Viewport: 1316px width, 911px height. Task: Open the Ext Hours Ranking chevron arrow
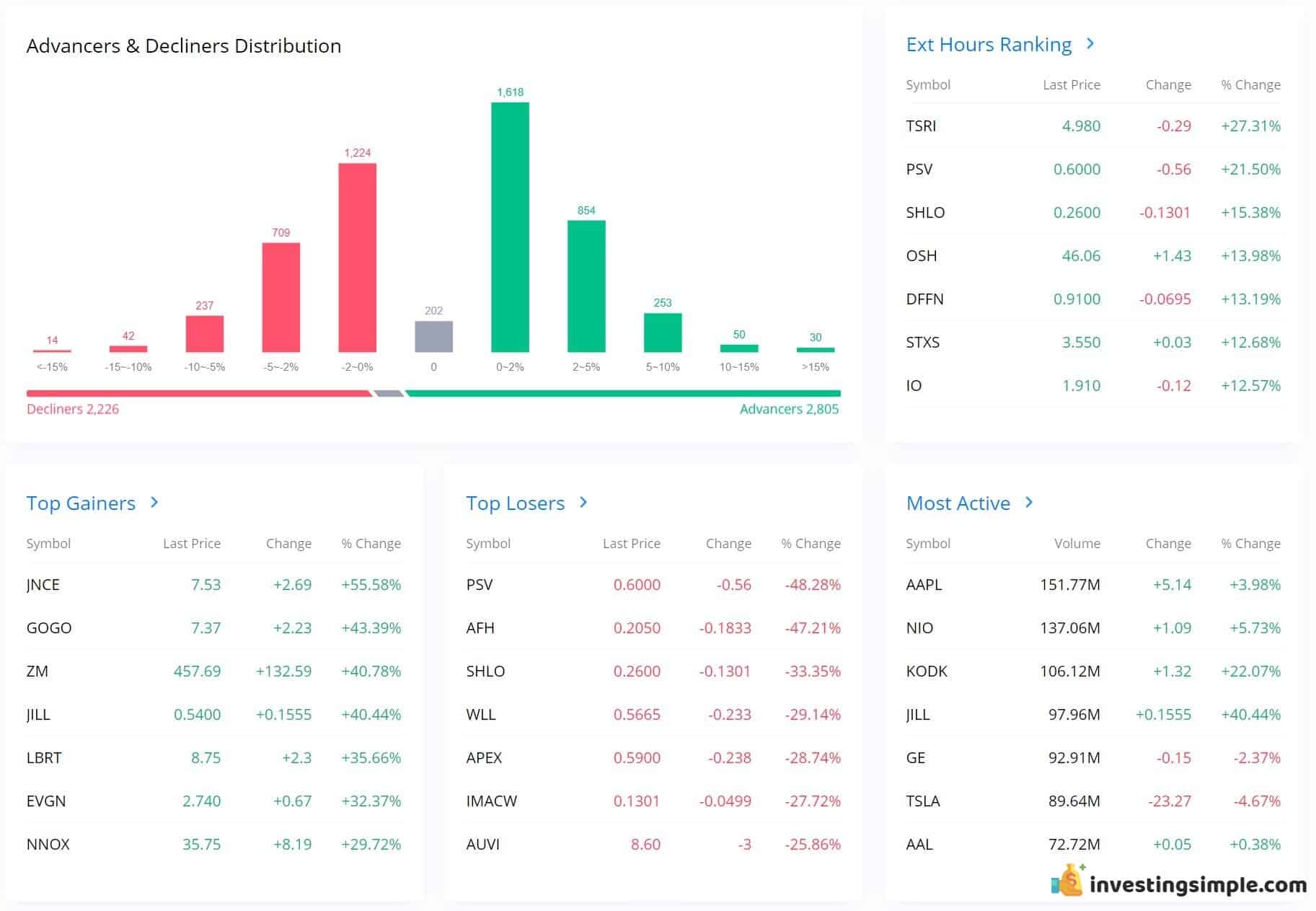click(1090, 44)
